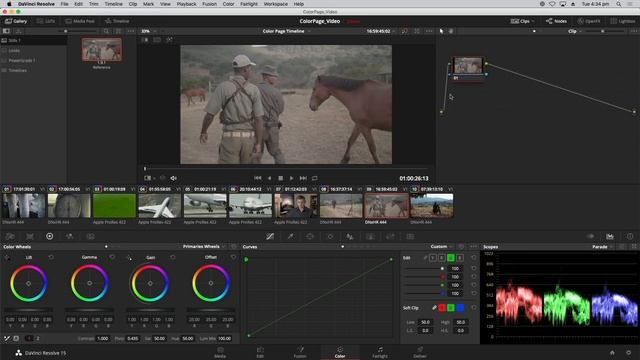
Task: Open the Color Match palette
Action: (30, 236)
